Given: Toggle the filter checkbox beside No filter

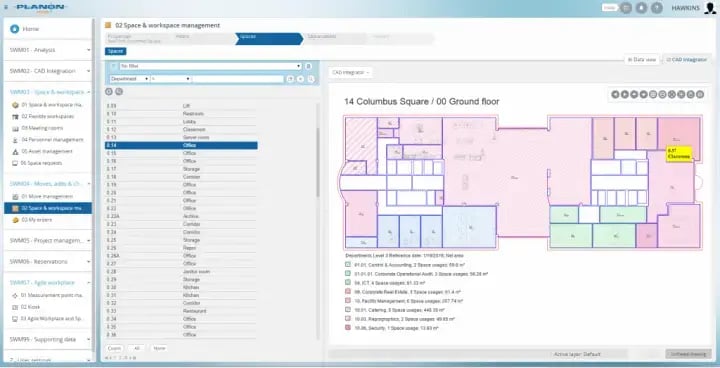Looking at the screenshot, I should (114, 66).
